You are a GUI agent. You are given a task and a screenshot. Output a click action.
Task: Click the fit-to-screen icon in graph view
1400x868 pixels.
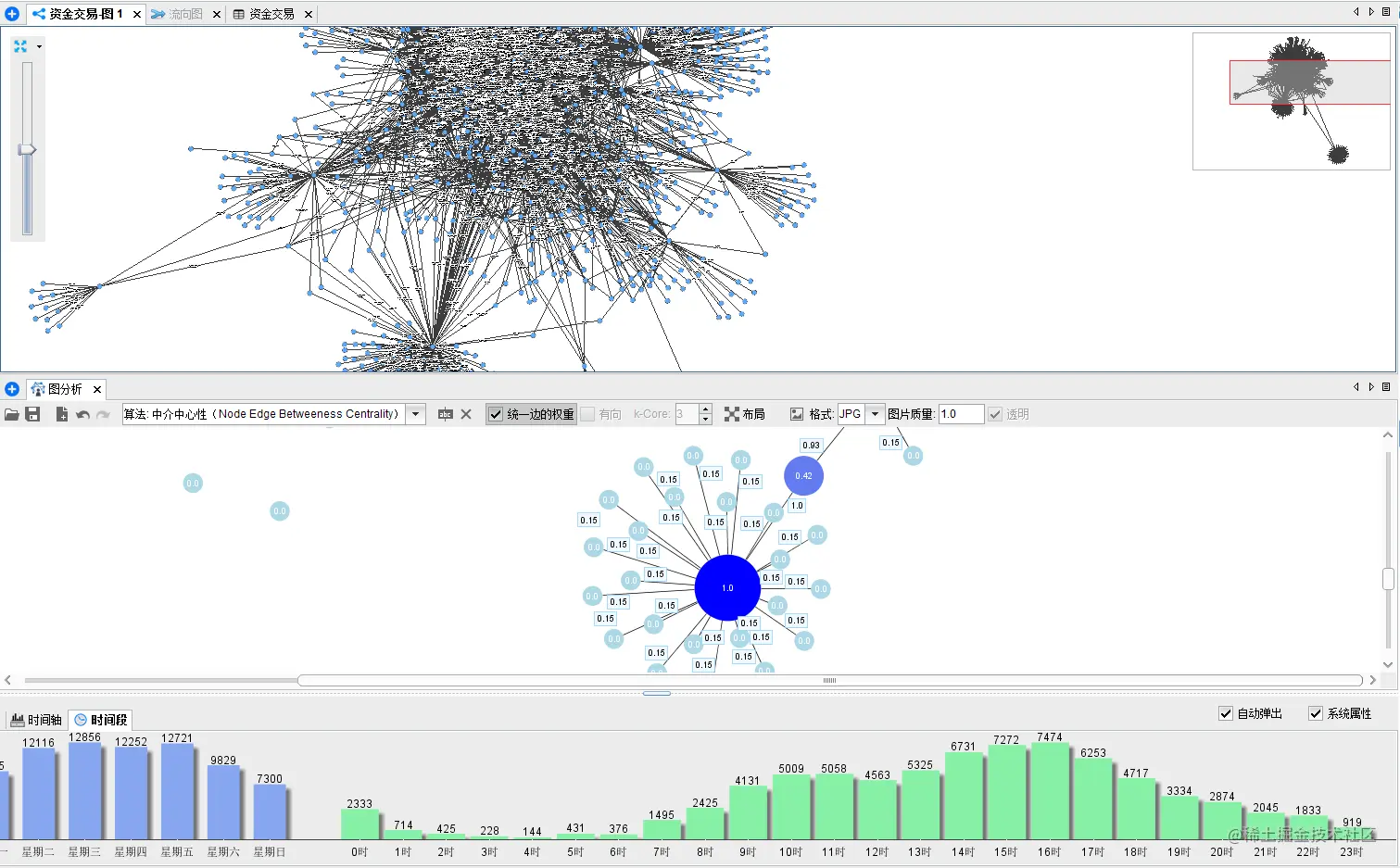point(20,46)
